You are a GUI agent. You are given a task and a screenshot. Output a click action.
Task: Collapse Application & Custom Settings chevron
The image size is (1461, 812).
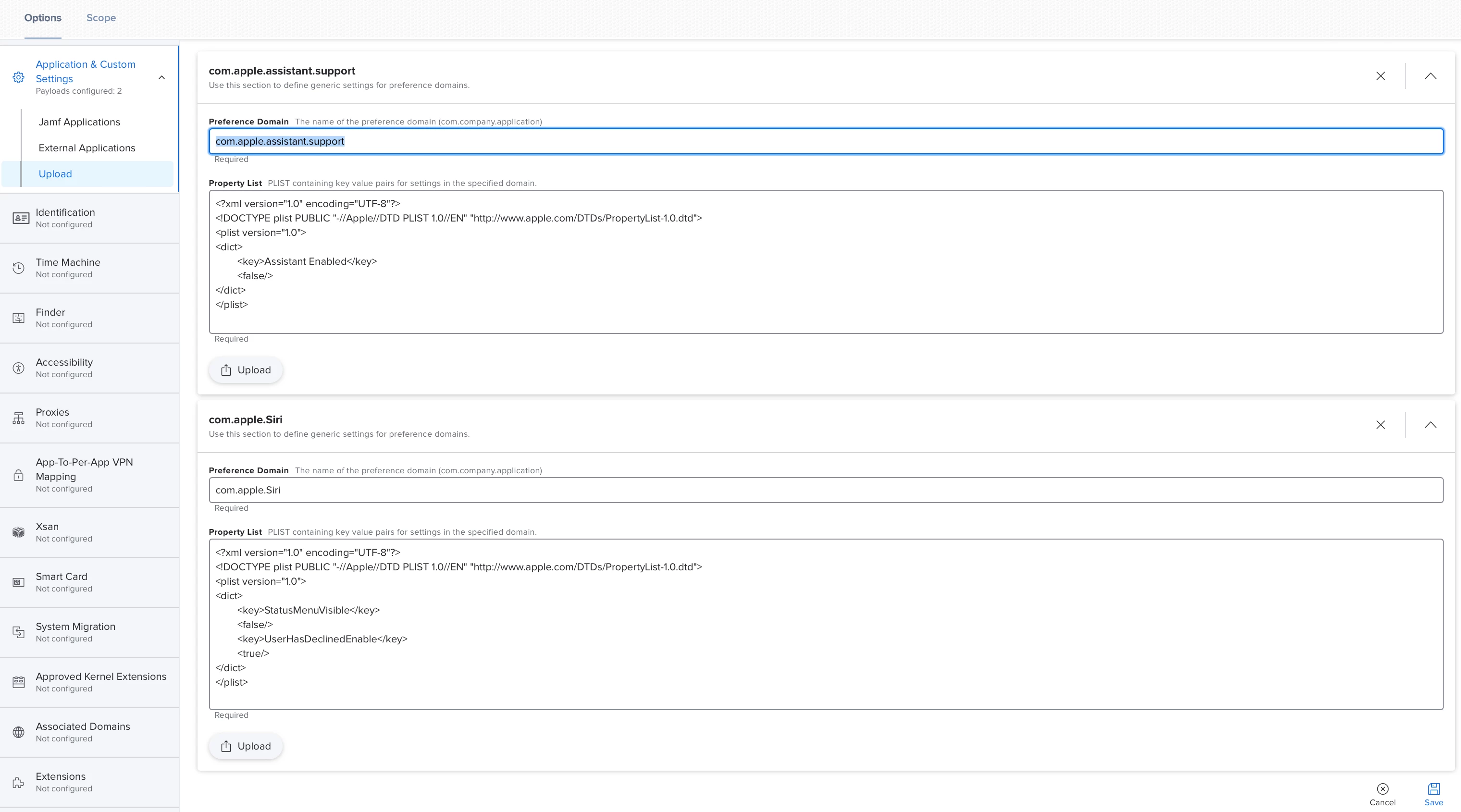161,77
